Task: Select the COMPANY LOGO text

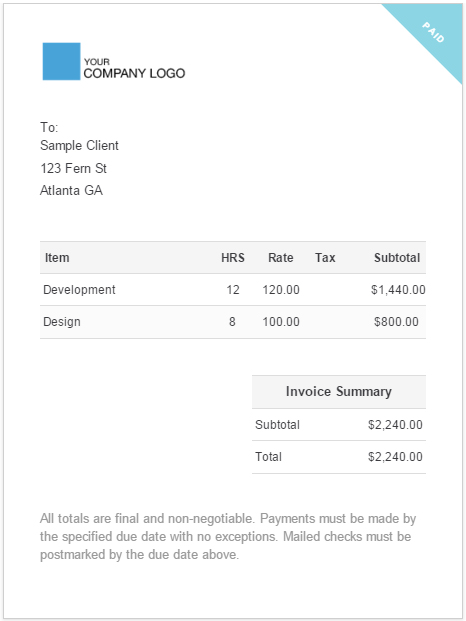Action: coord(134,73)
